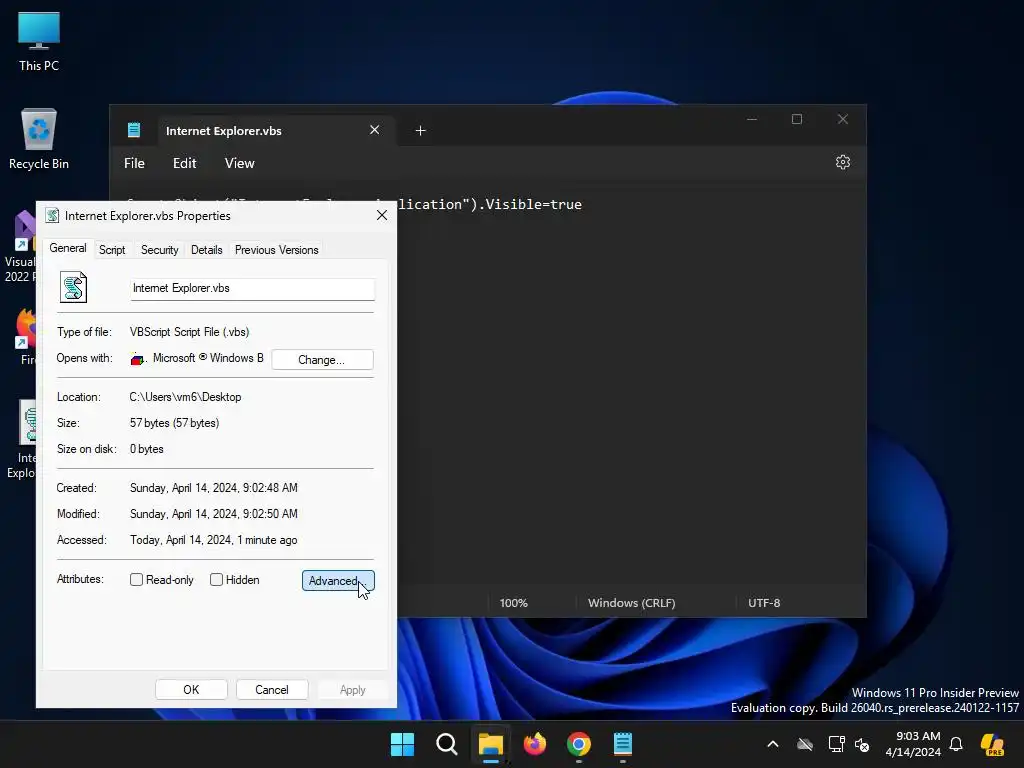
Task: Click the network display tray icon
Action: [836, 744]
